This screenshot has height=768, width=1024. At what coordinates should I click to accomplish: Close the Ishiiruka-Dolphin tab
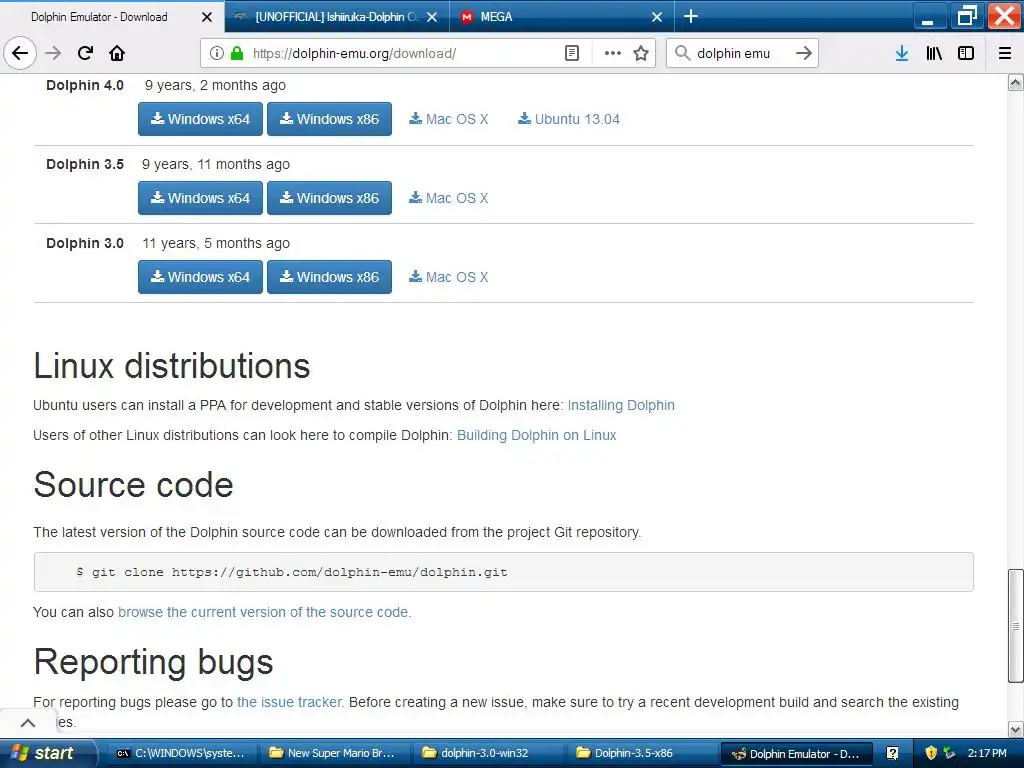432,17
